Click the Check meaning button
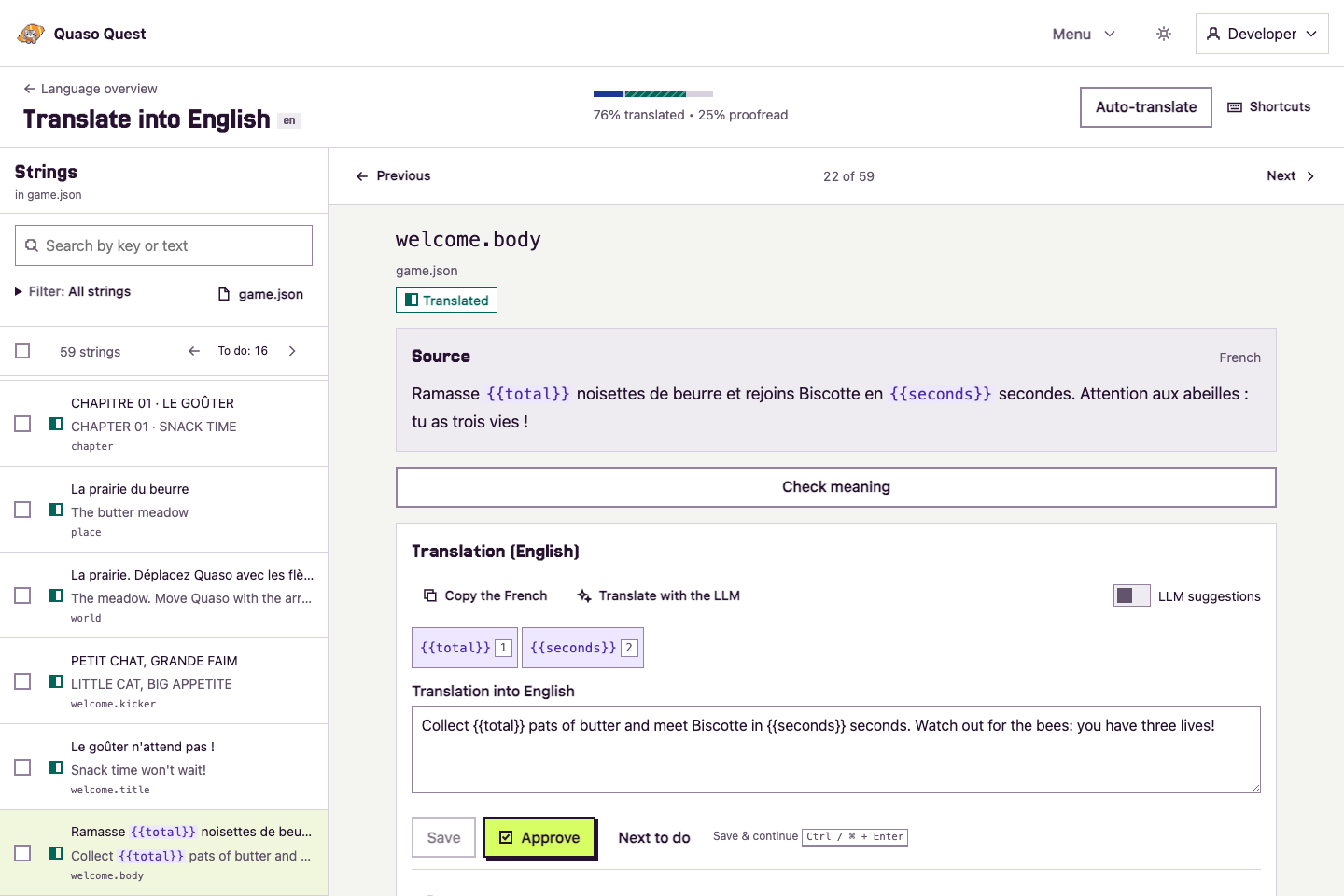1344x896 pixels. (x=836, y=487)
